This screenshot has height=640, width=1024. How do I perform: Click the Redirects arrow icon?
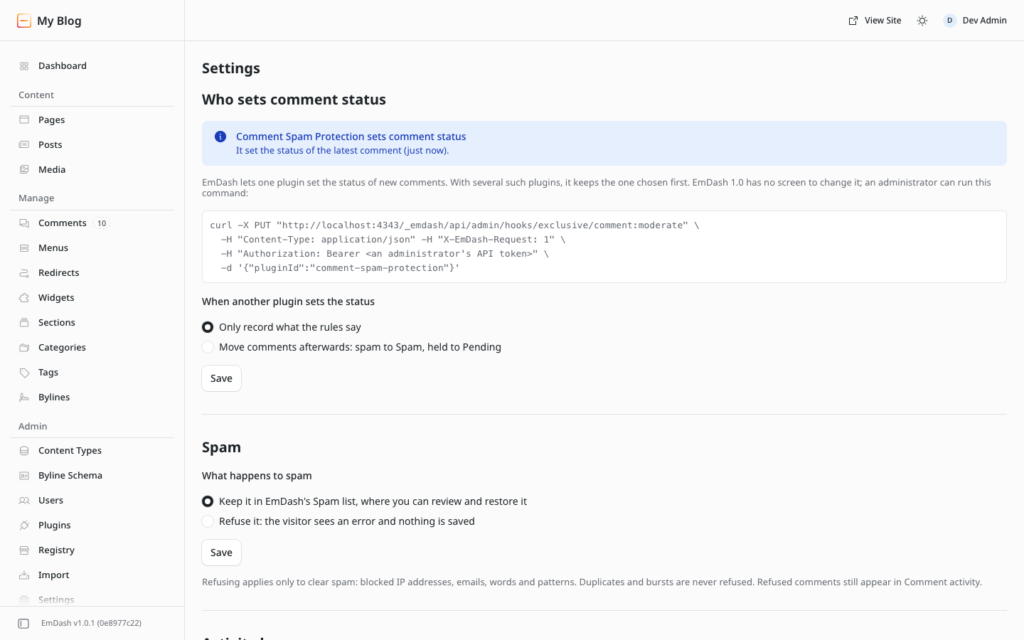[24, 272]
